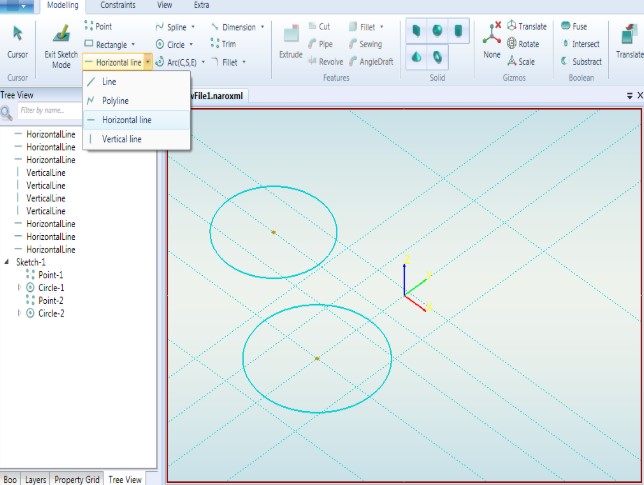Collapse the Sketch-1 tree node
Viewport: 644px width, 485px height.
[x=7, y=262]
